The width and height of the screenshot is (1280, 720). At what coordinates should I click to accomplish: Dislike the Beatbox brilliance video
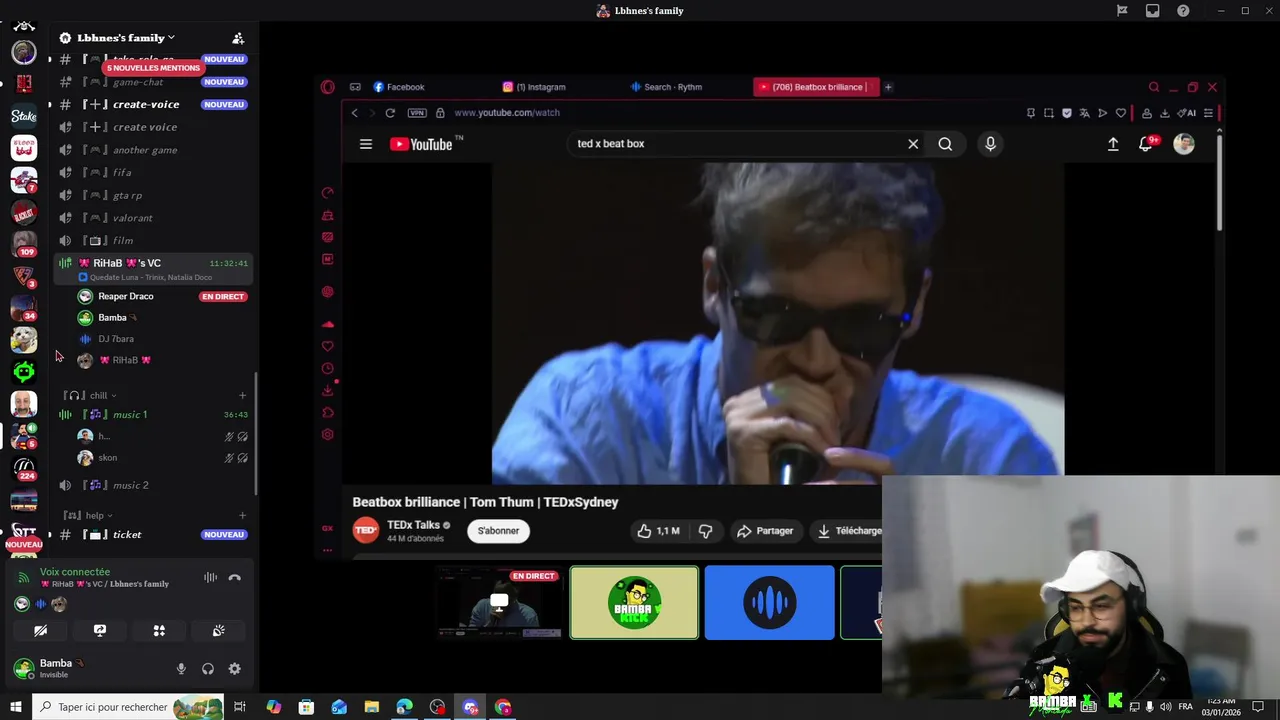[x=706, y=531]
